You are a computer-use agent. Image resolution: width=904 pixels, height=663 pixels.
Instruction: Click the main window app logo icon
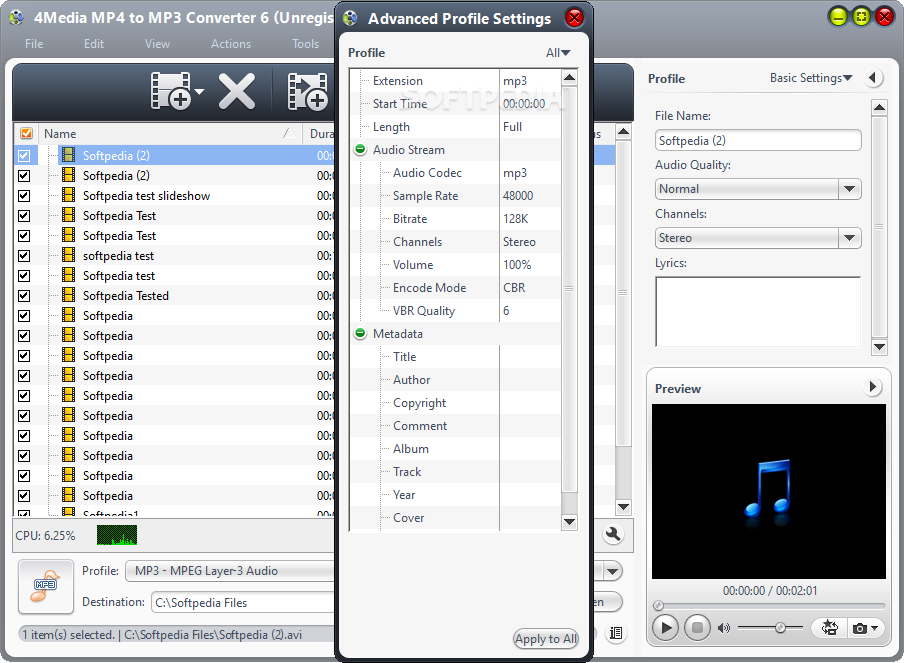(x=16, y=17)
